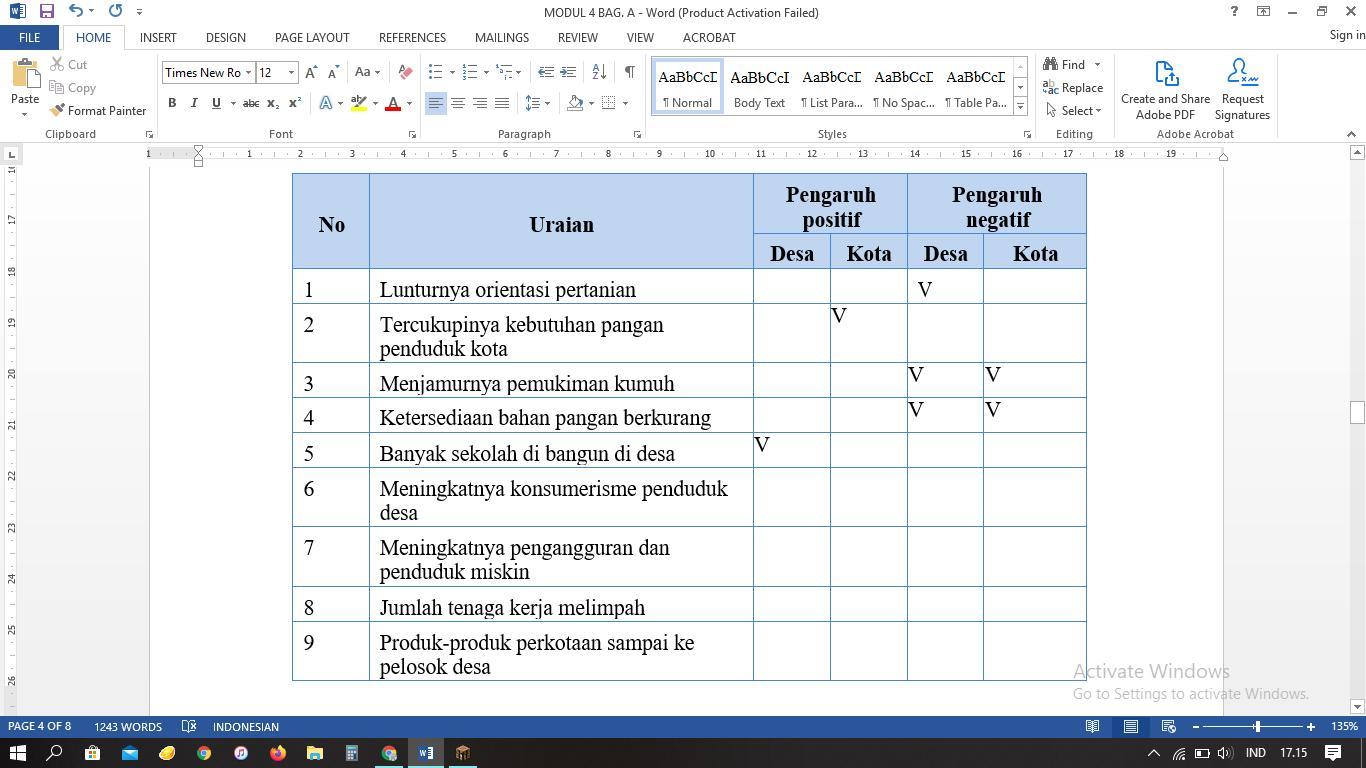Open the font name dropdown
Viewport: 1366px width, 768px height.
tap(248, 72)
